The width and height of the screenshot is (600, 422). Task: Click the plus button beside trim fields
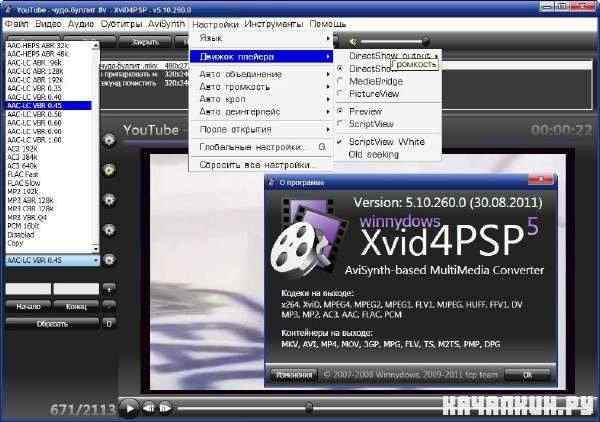pos(109,289)
